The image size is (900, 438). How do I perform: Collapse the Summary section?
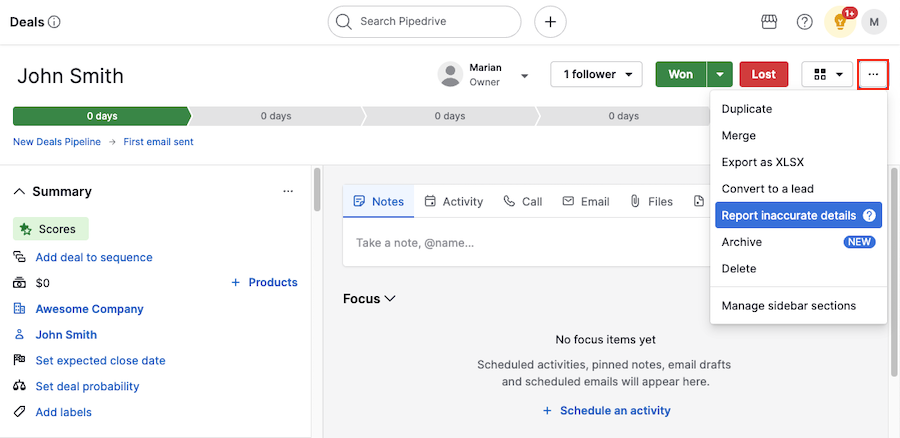[x=19, y=191]
